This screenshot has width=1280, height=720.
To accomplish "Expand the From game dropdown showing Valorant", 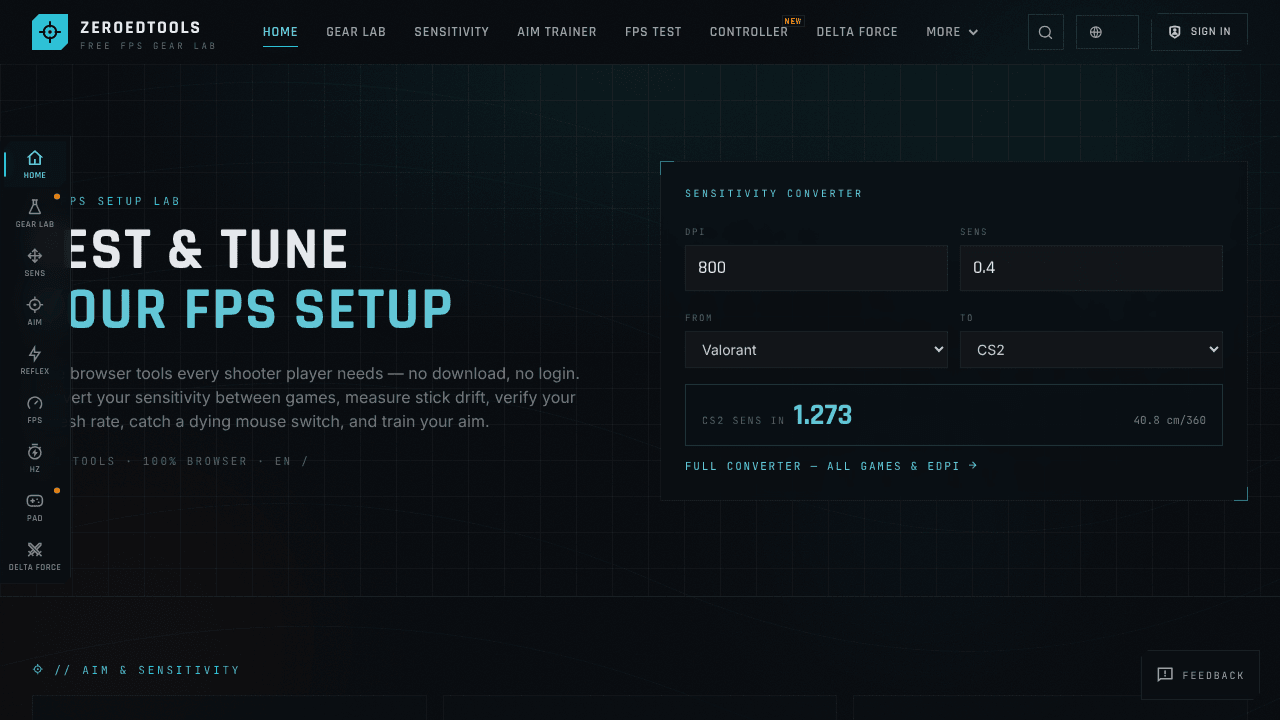I will 816,350.
